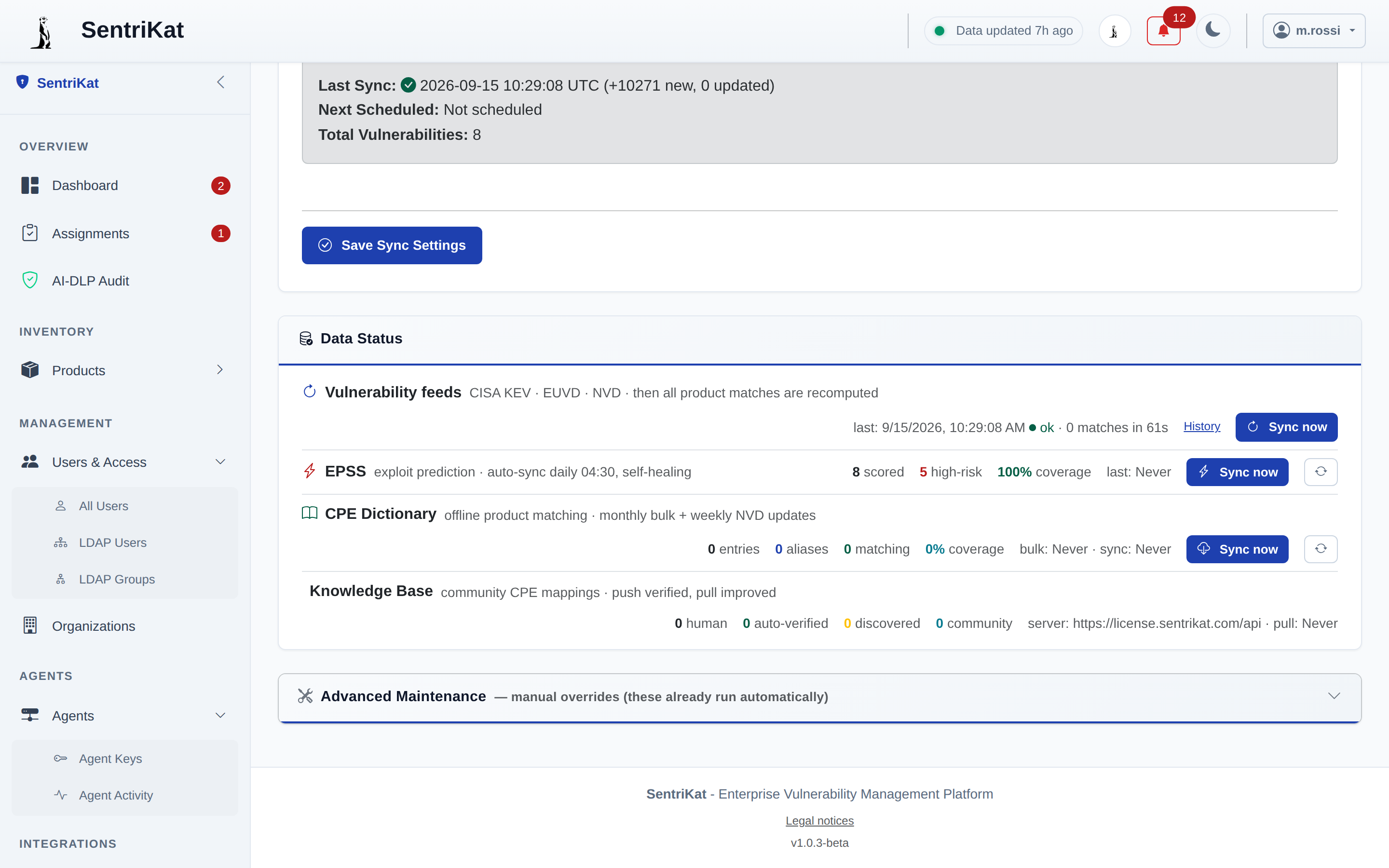
Task: Click the Data Status database icon
Action: click(306, 339)
